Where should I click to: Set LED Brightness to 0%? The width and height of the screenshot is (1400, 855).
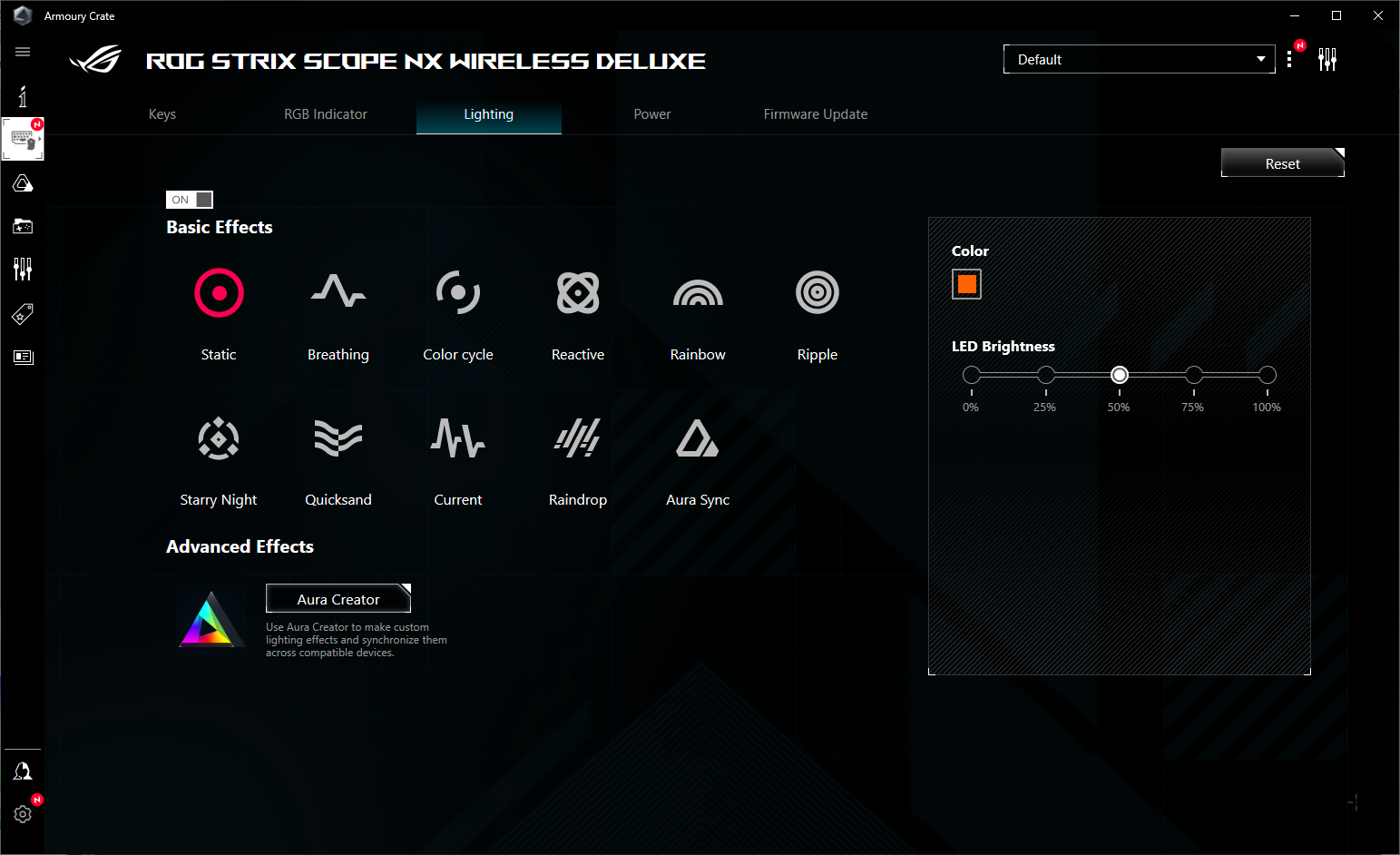tap(972, 375)
